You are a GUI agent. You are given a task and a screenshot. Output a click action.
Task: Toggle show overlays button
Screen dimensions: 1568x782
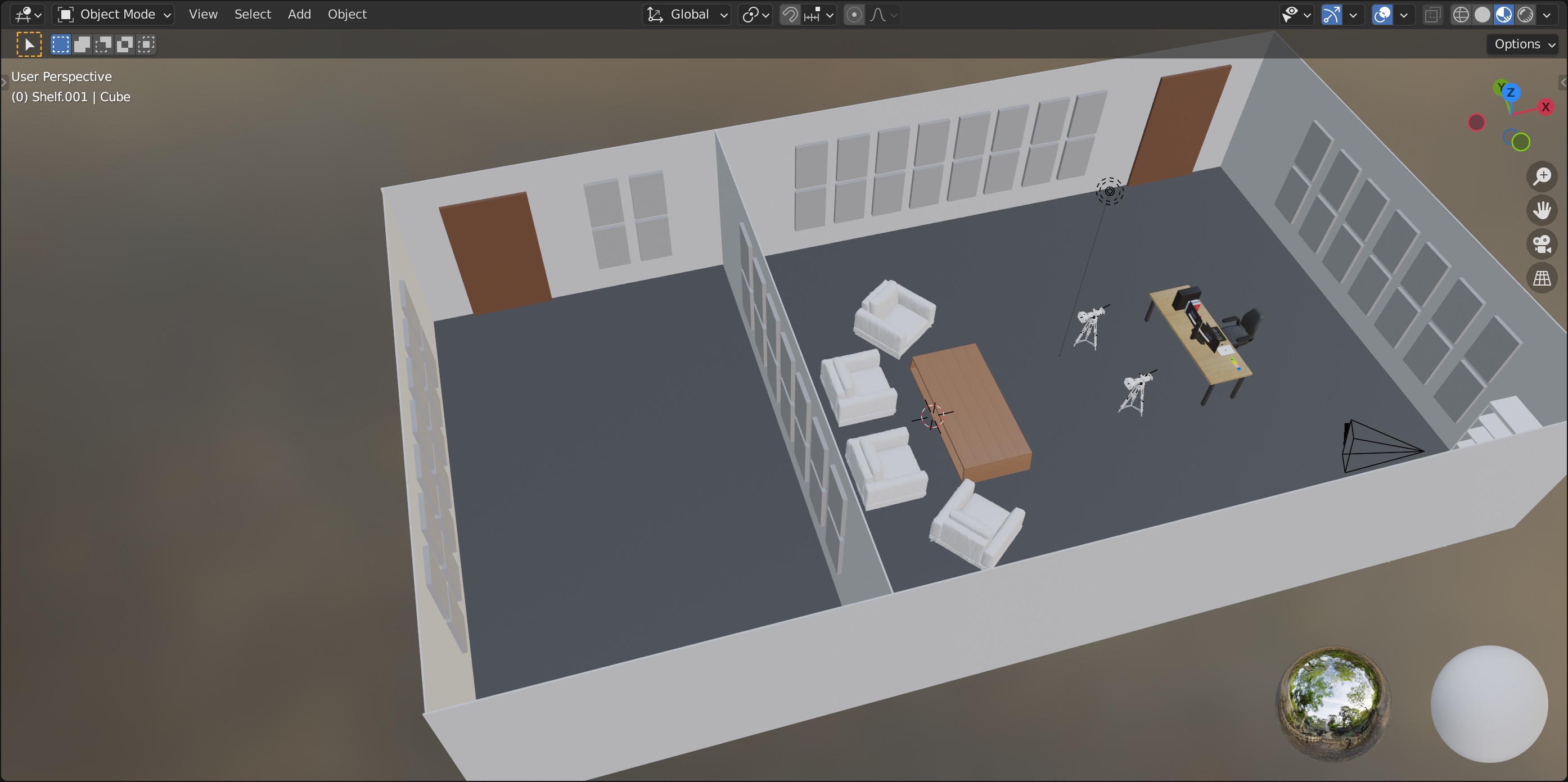(1382, 15)
